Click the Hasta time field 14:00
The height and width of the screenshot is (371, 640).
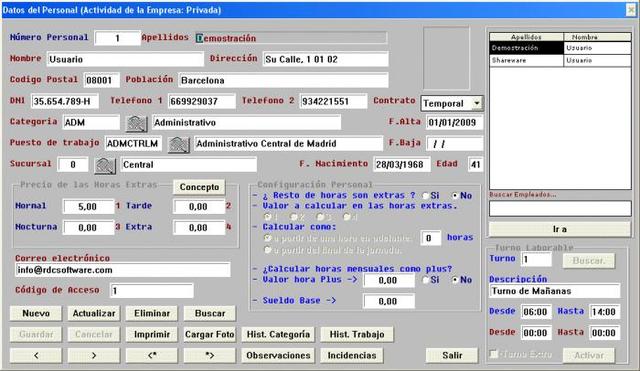pyautogui.click(x=604, y=312)
